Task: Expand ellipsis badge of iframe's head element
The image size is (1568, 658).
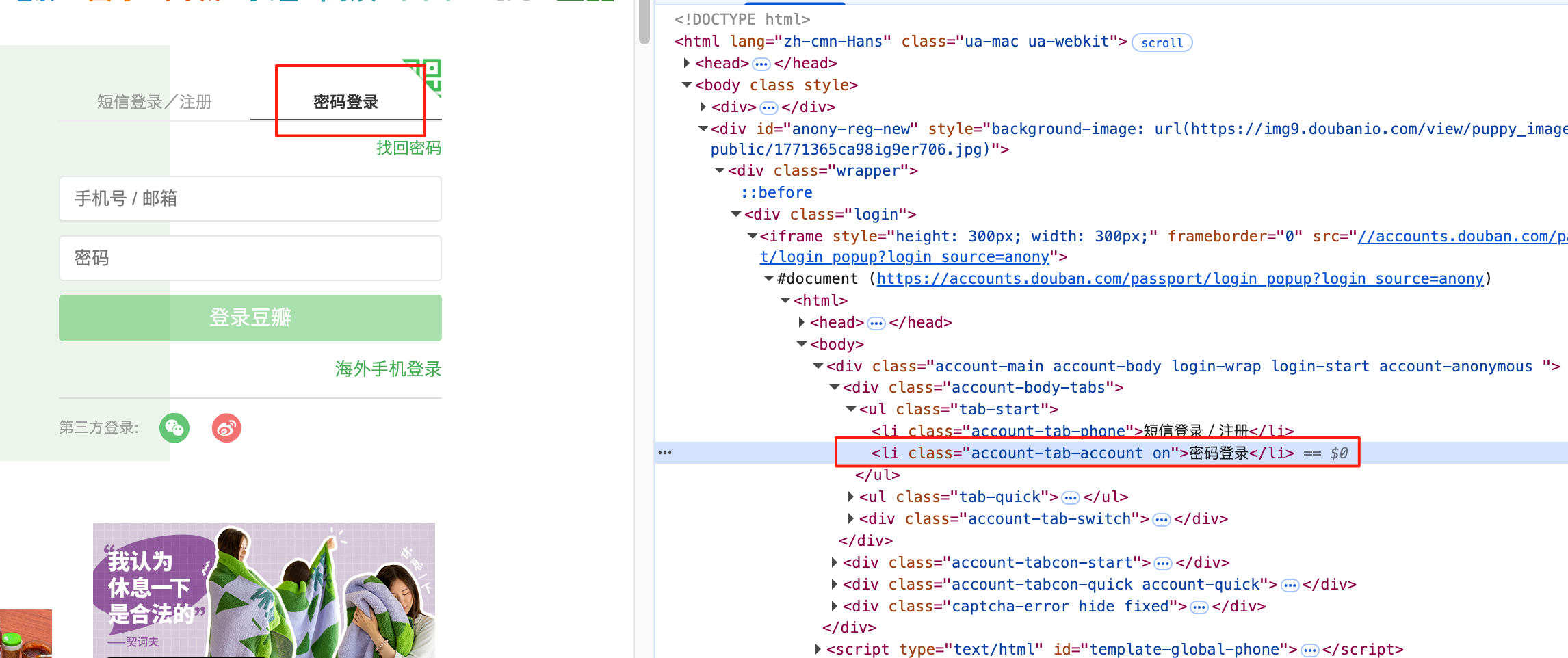Action: [876, 324]
